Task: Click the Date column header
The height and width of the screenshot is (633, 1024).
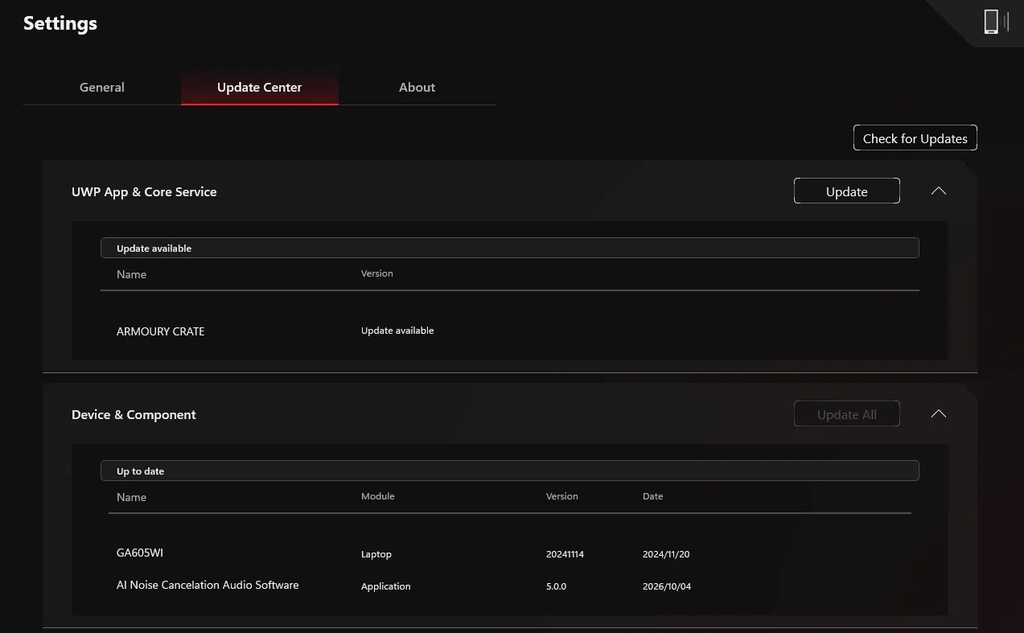Action: [x=652, y=496]
